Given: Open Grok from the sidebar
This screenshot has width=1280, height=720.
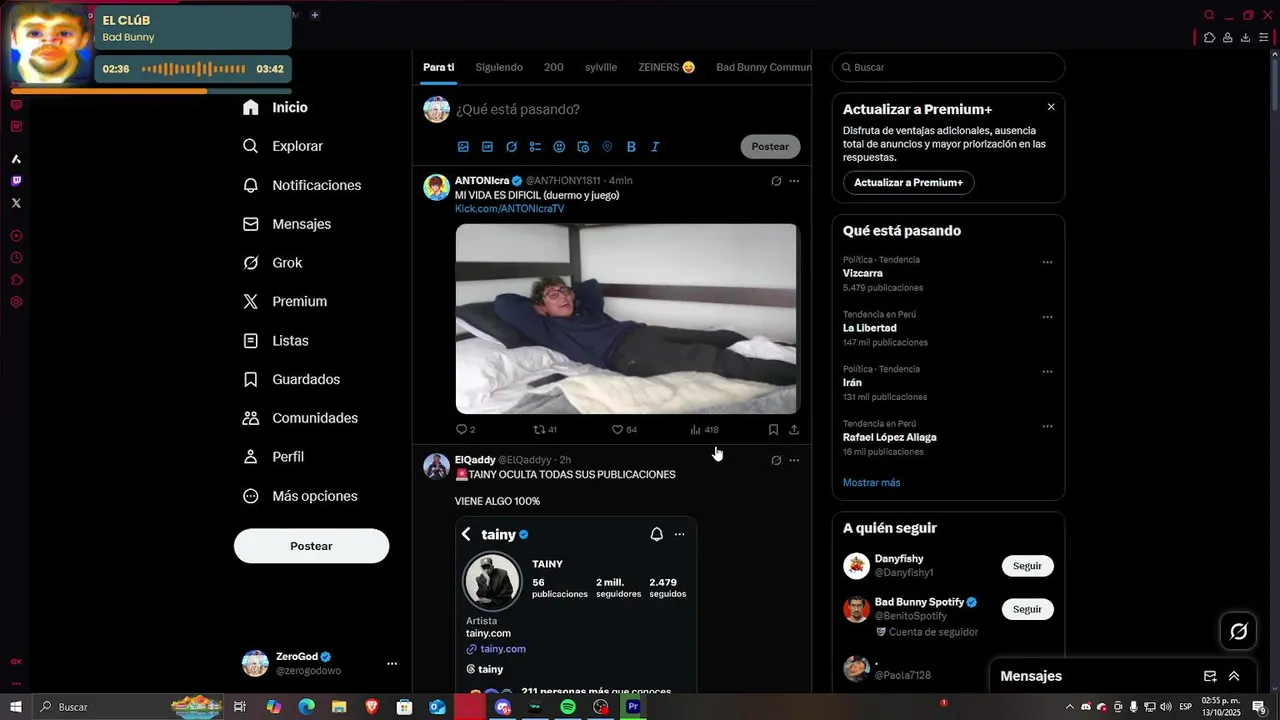Looking at the screenshot, I should (x=272, y=263).
